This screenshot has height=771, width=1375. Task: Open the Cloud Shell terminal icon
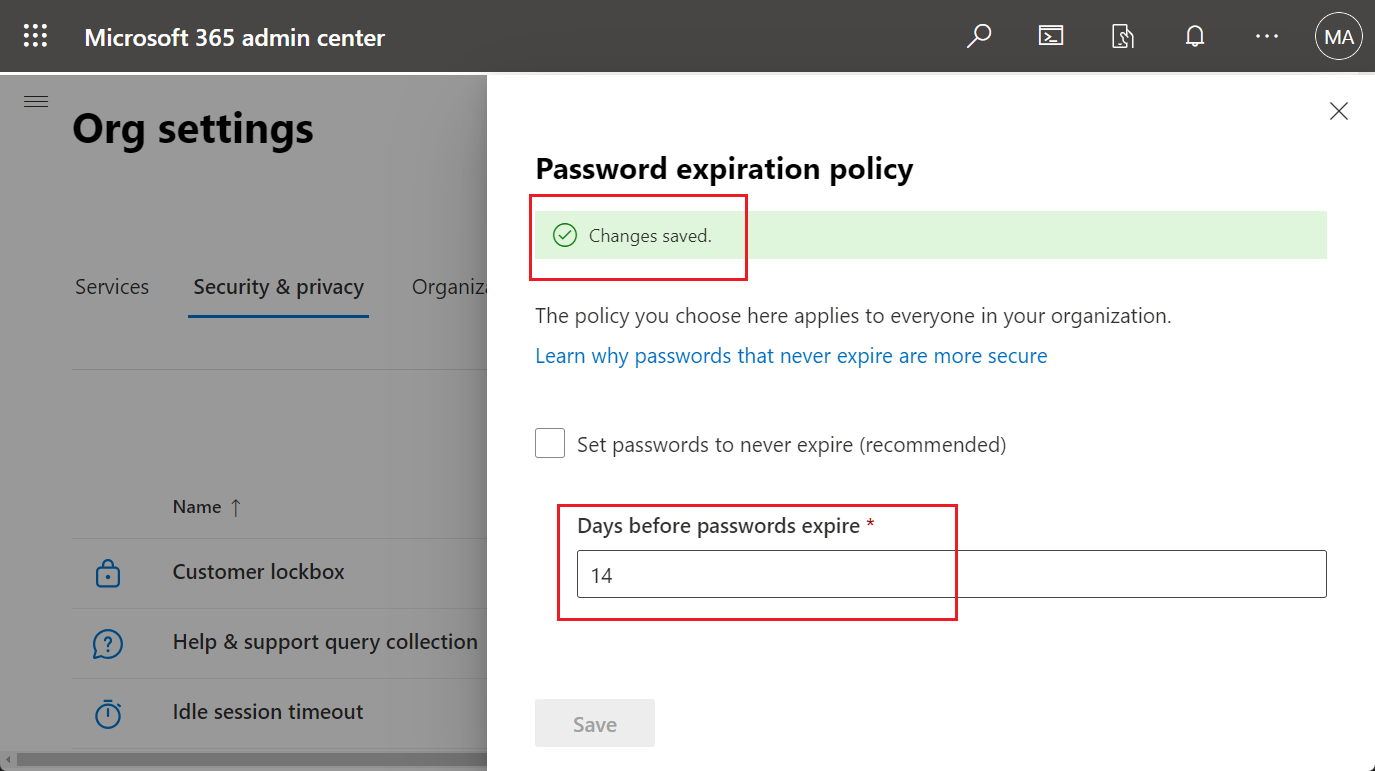pos(1051,35)
